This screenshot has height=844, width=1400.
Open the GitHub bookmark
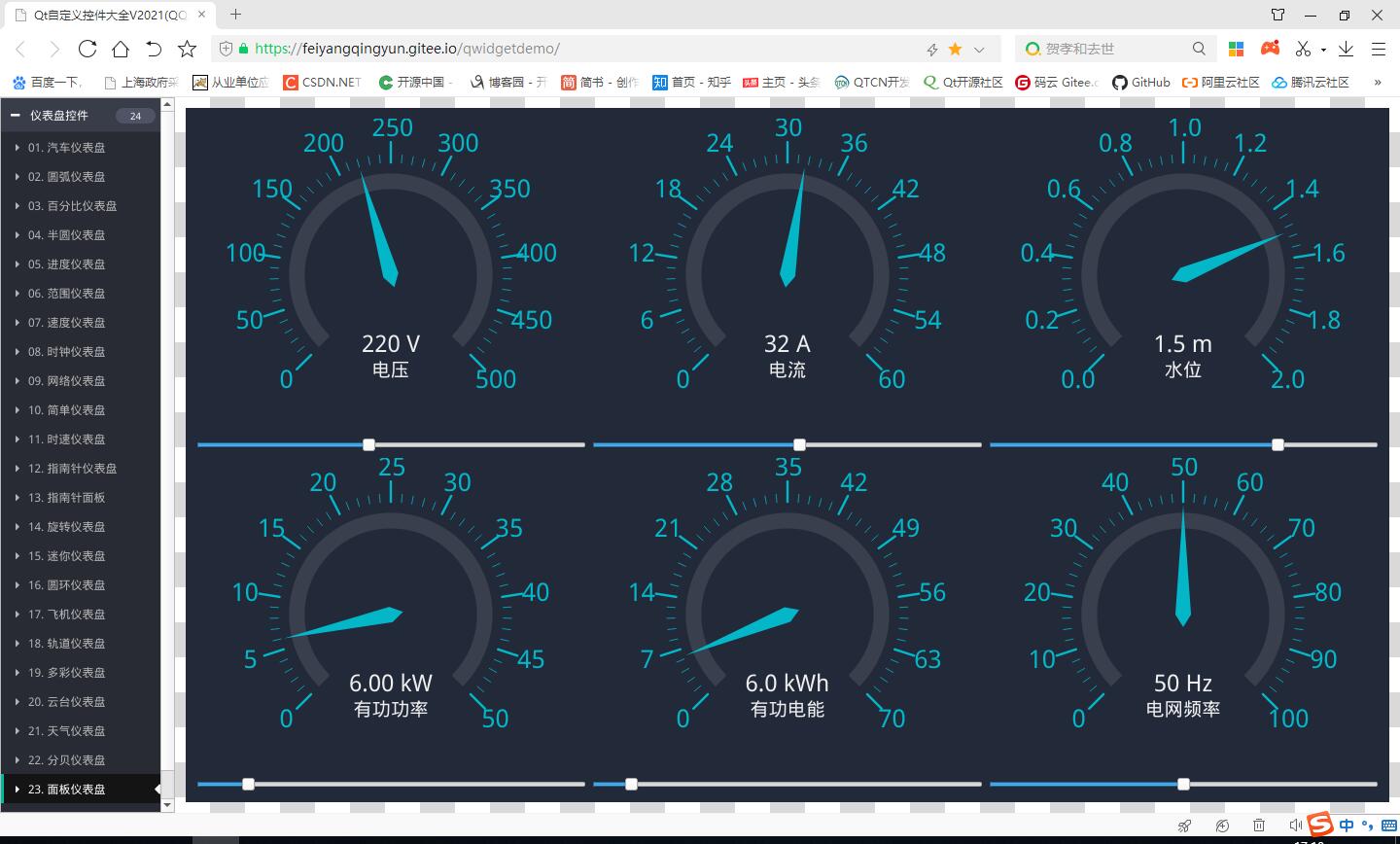1141,83
